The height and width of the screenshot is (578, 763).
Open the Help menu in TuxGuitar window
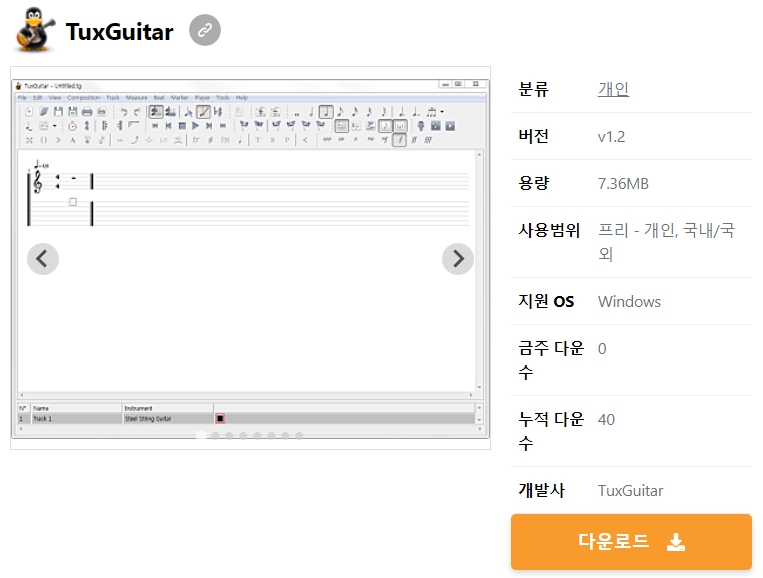[242, 98]
